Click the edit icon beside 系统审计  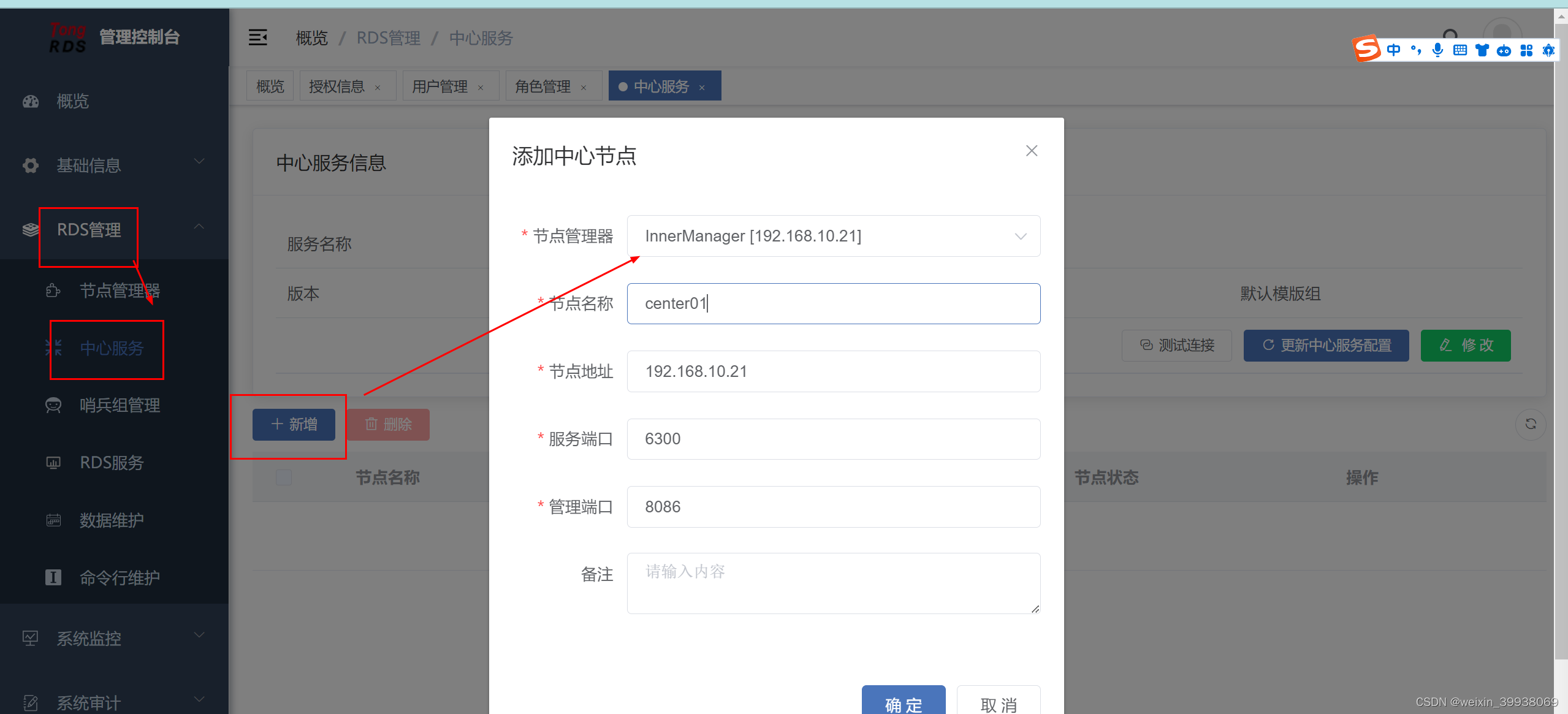pos(31,703)
